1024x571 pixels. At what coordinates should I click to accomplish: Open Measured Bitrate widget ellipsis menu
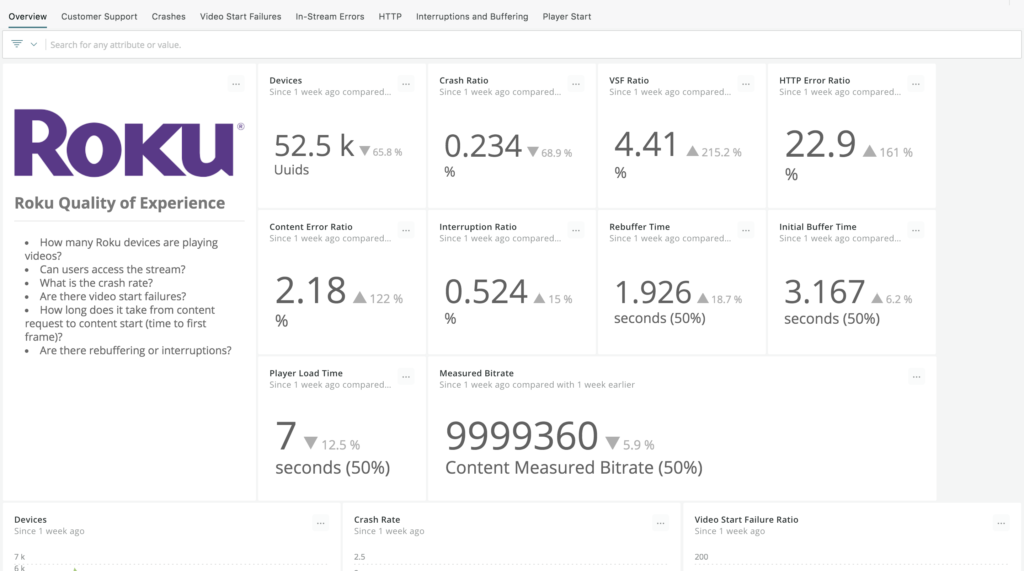coord(916,376)
